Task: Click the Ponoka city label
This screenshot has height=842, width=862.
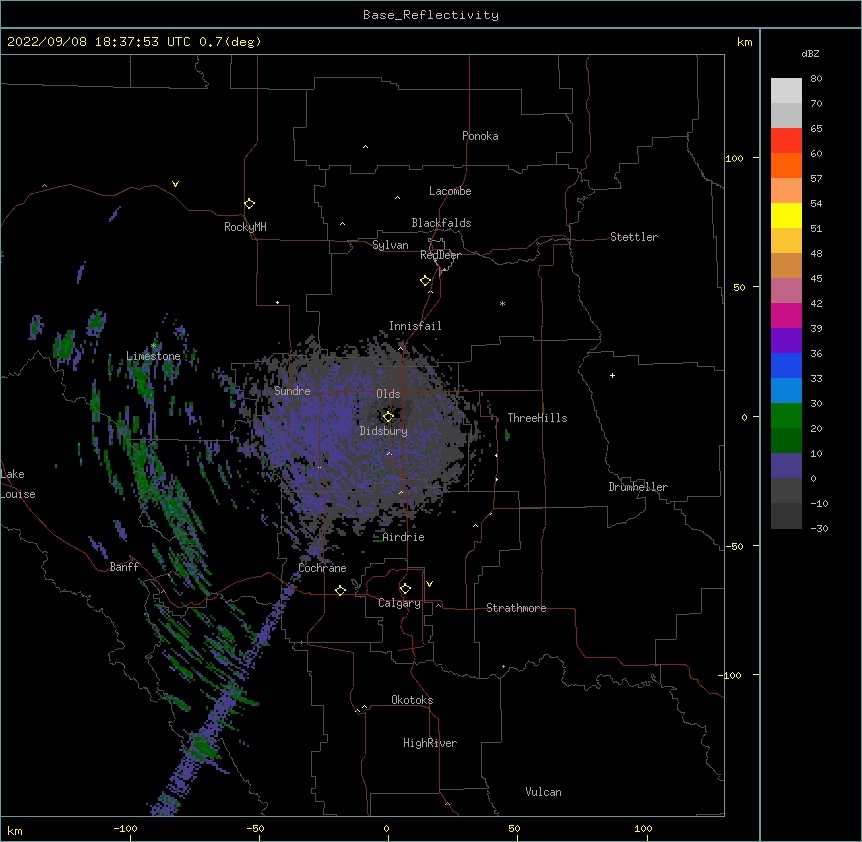Action: pyautogui.click(x=480, y=136)
